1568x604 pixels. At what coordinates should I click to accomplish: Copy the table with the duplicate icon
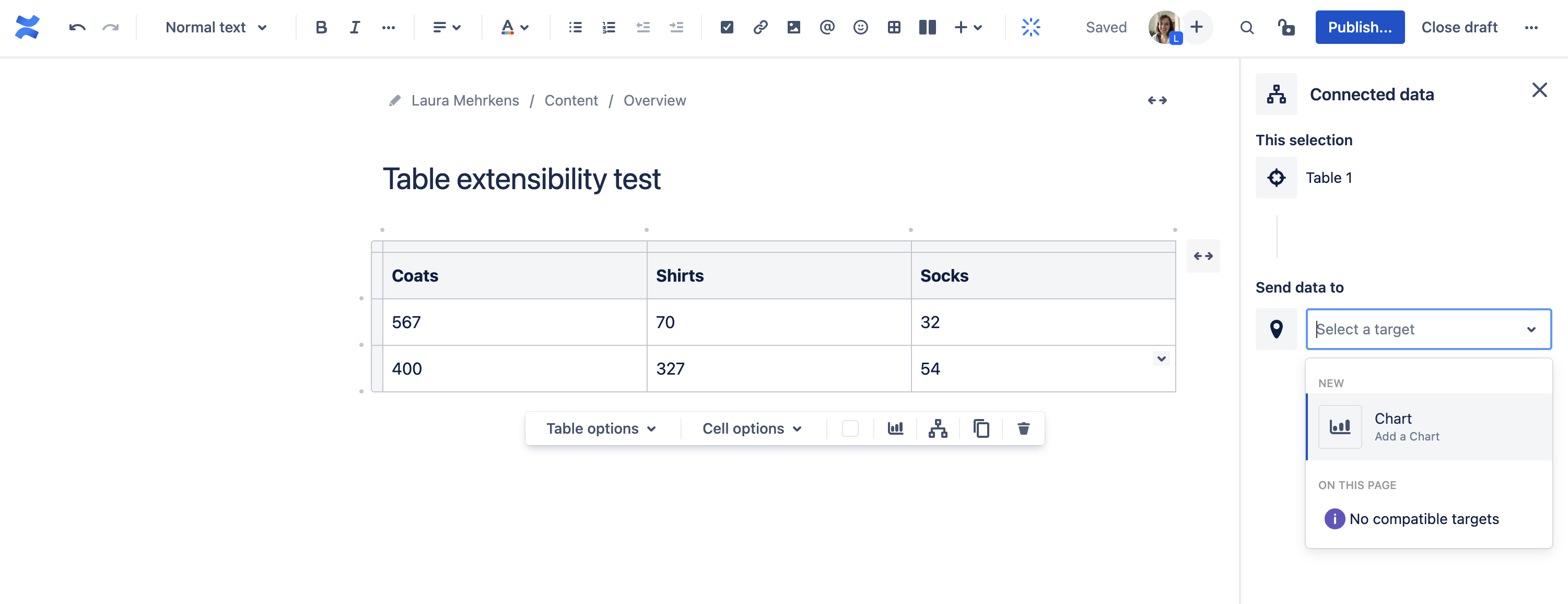(x=981, y=428)
